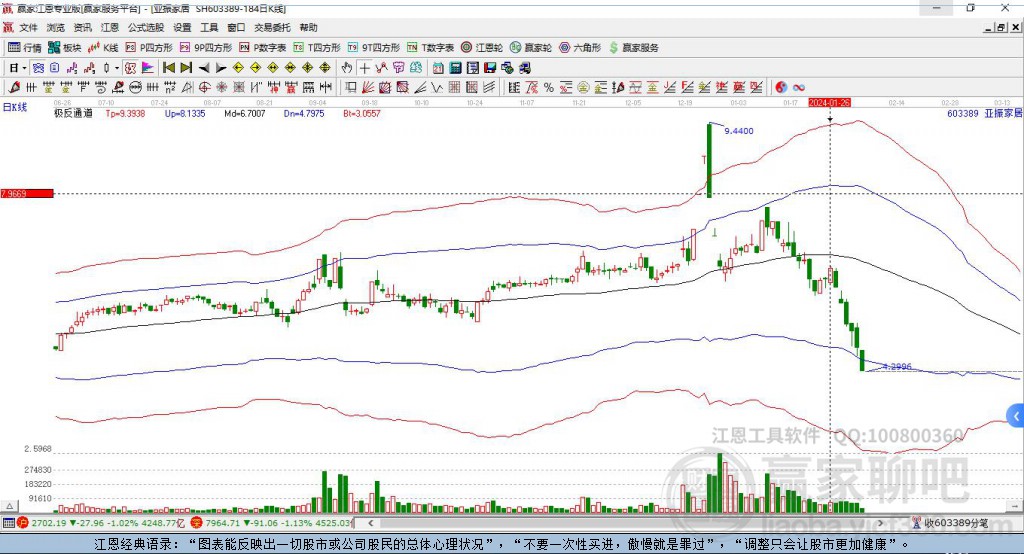Click the 行情 quotes button

pyautogui.click(x=25, y=47)
